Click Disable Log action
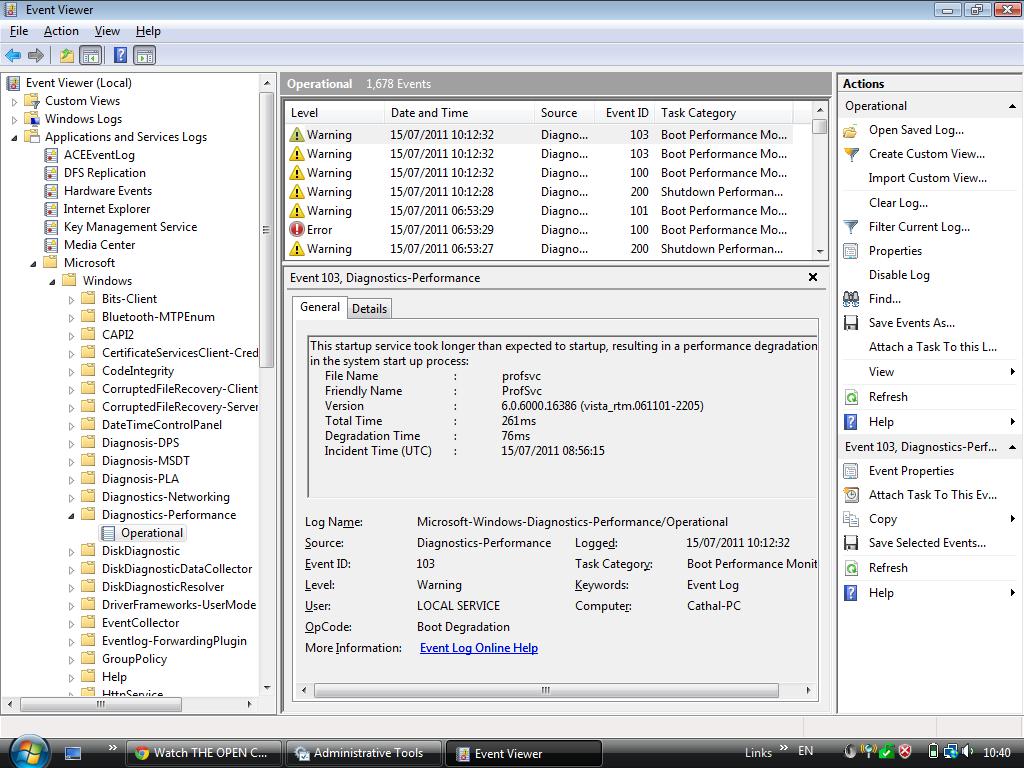This screenshot has height=768, width=1024. click(x=899, y=275)
